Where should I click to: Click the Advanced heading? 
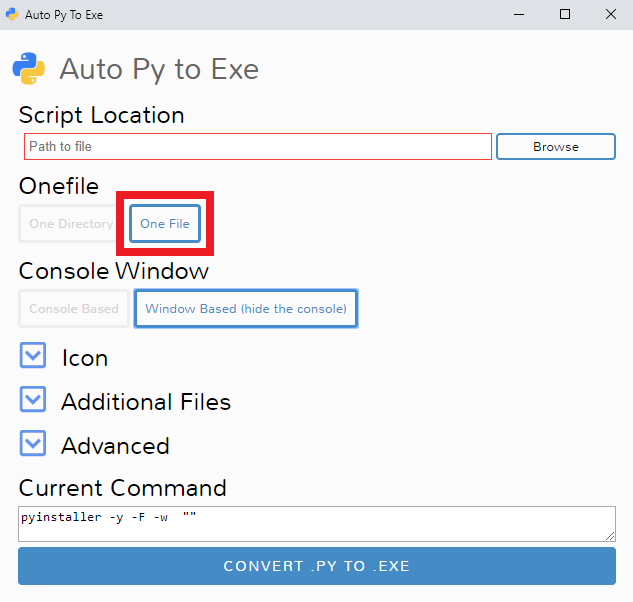(115, 446)
